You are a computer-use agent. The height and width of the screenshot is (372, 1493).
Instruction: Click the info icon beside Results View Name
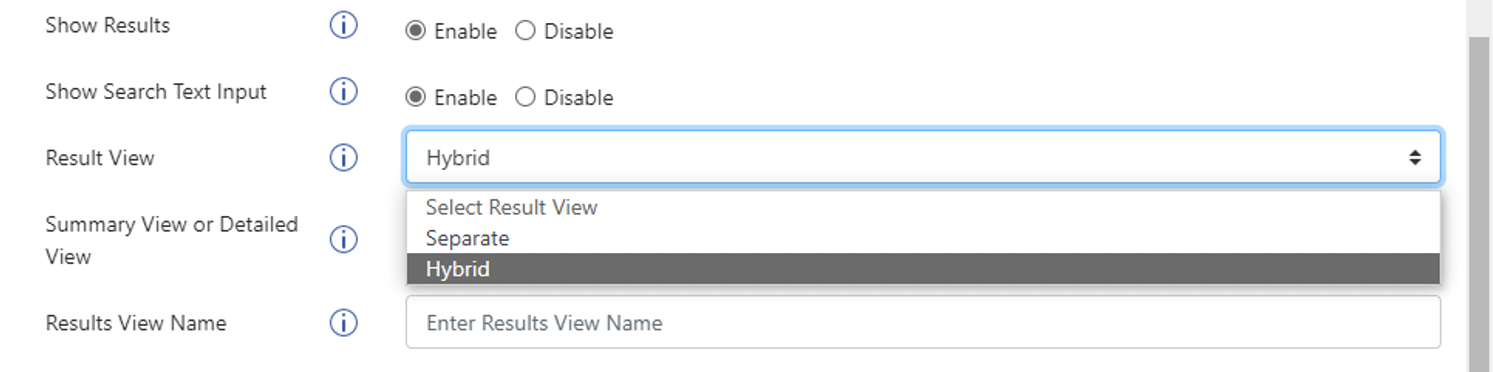pyautogui.click(x=343, y=323)
